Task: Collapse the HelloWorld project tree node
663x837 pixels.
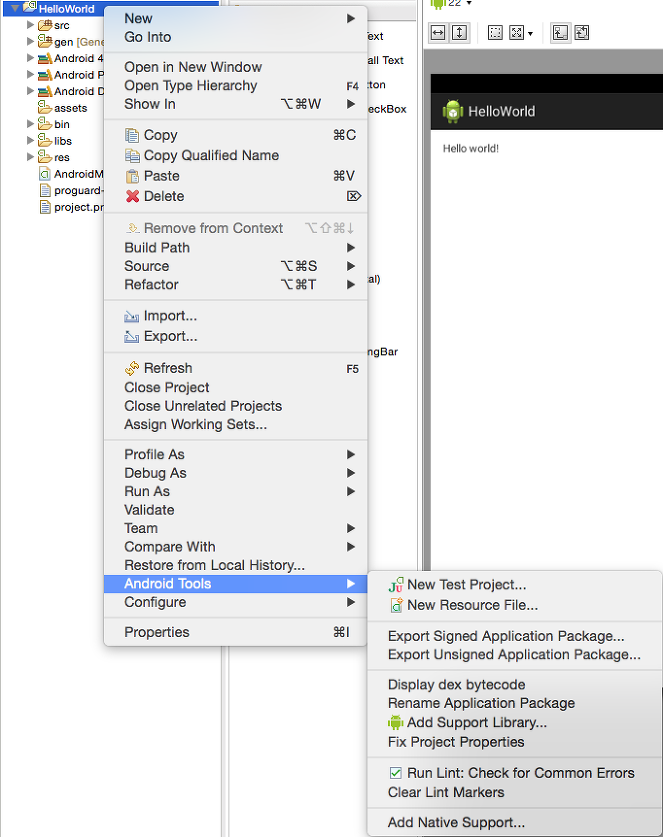Action: 14,8
